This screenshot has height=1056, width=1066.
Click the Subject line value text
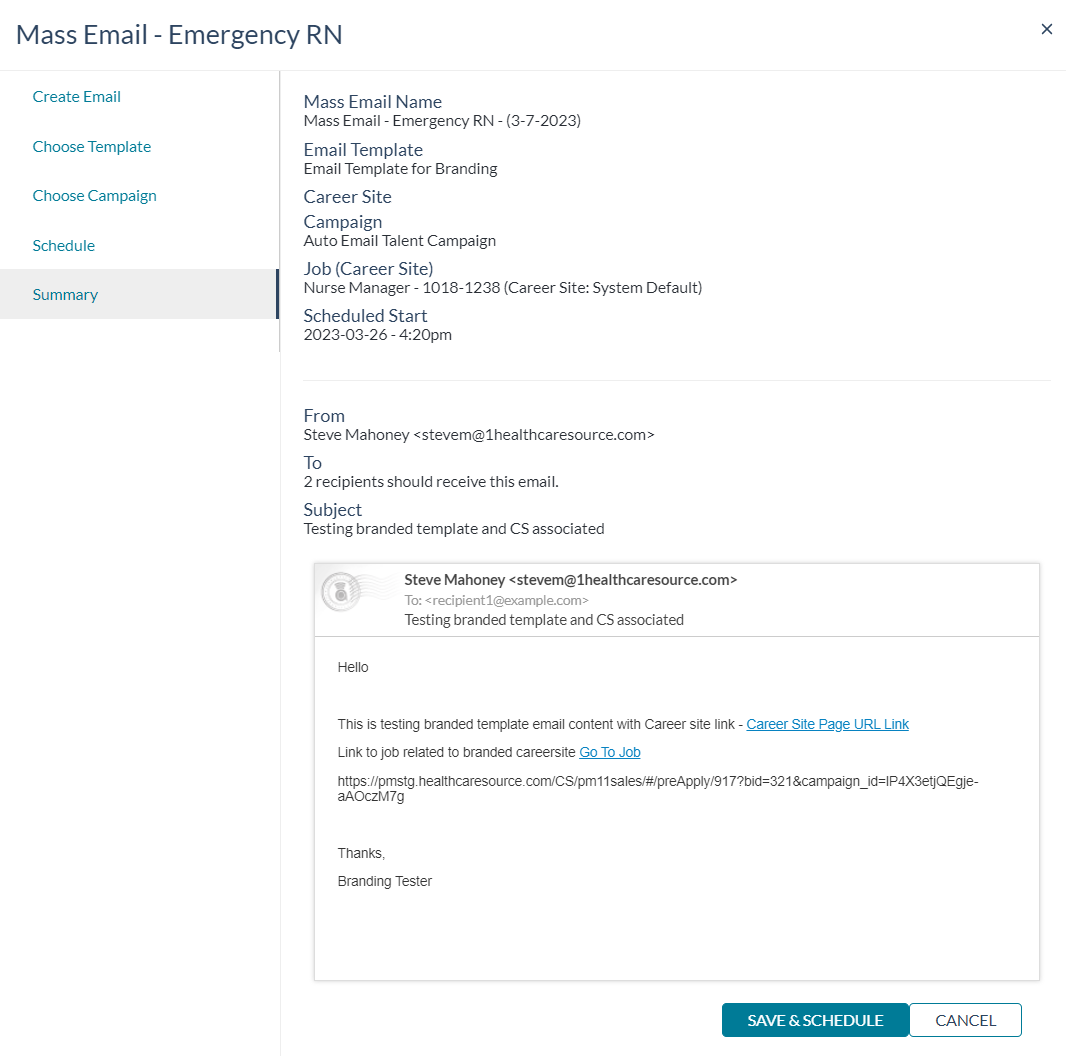453,529
